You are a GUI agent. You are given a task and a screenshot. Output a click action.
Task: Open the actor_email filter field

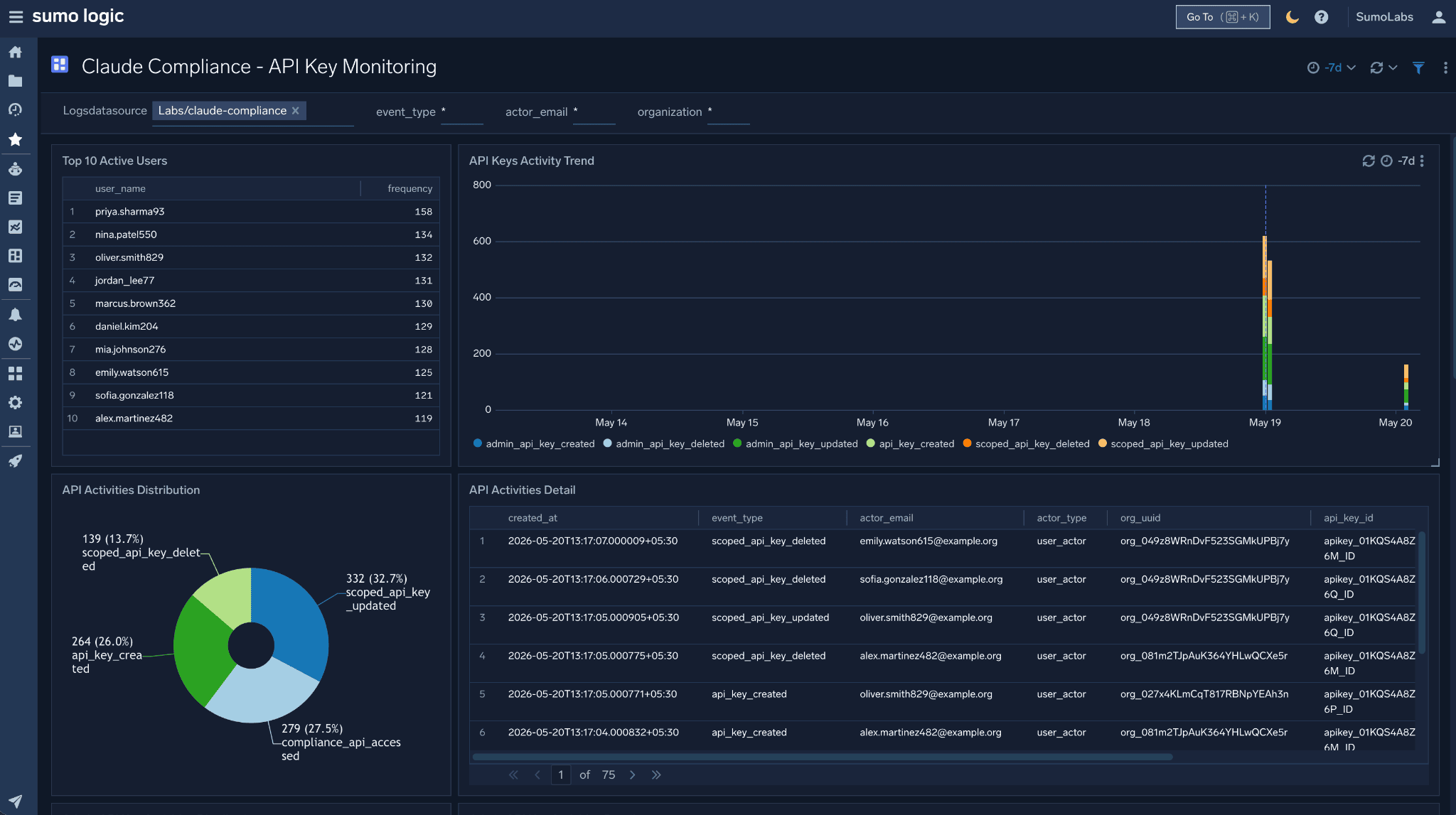(x=594, y=112)
